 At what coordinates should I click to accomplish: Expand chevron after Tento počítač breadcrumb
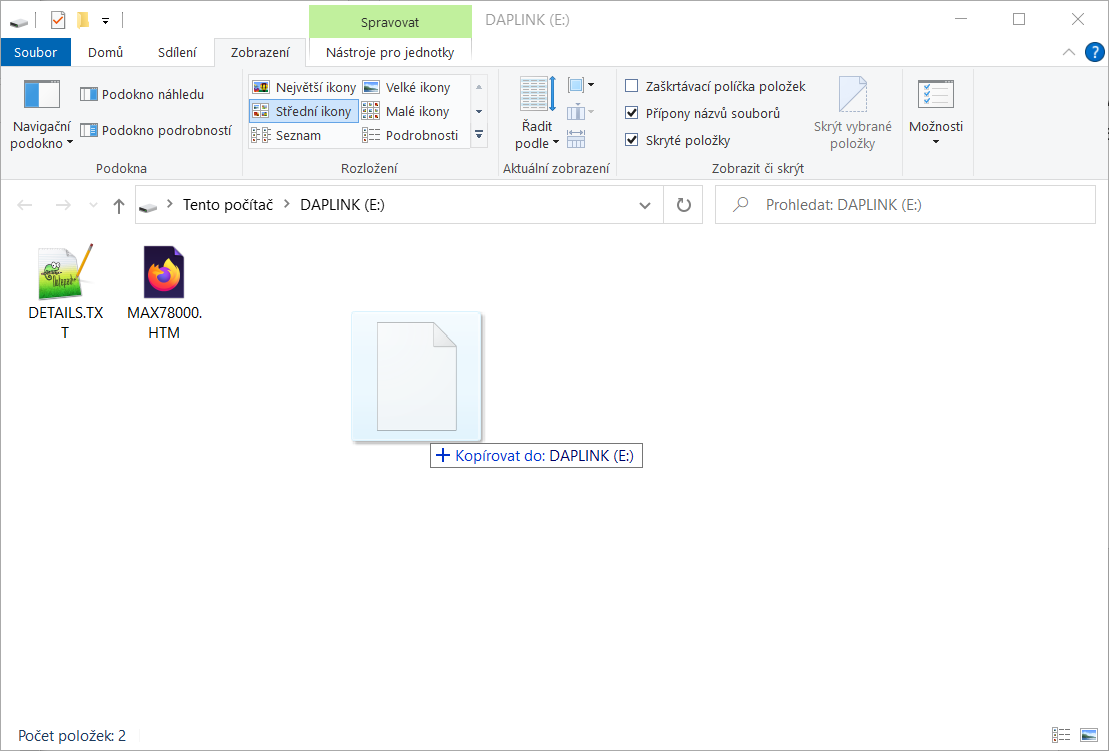(286, 204)
